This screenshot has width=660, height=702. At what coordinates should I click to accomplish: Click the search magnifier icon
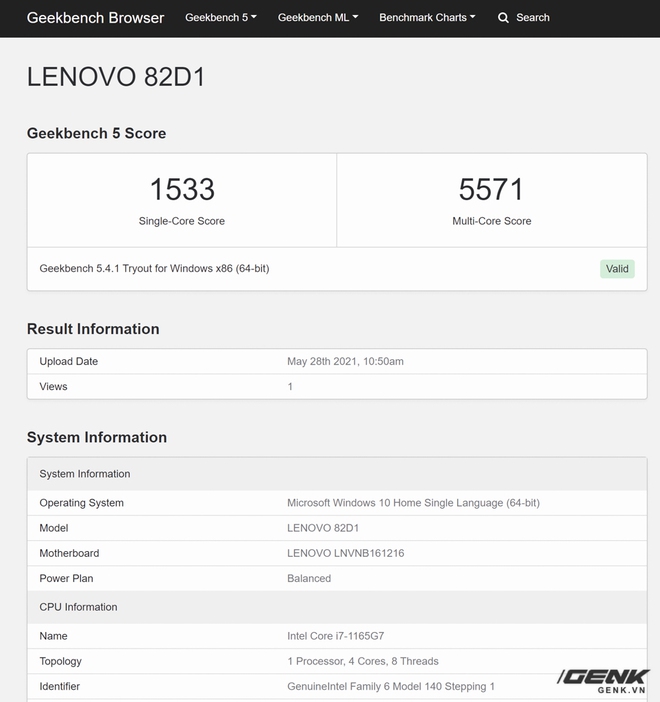click(503, 18)
